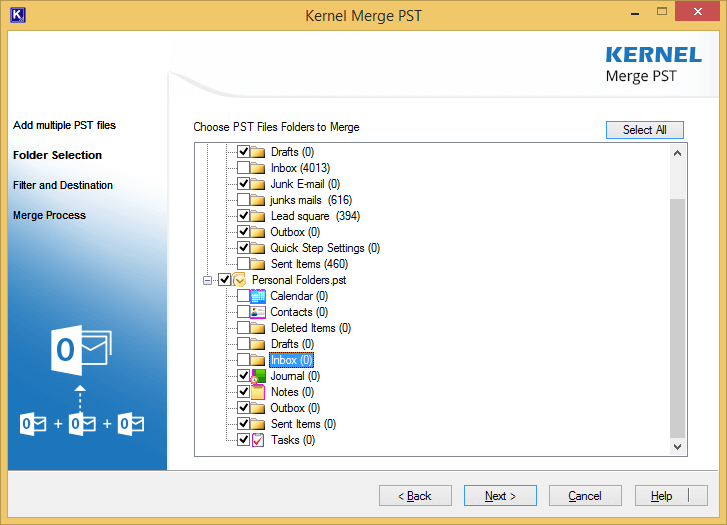727x525 pixels.
Task: Select the Junk E-mail (0) label
Action: coord(305,184)
